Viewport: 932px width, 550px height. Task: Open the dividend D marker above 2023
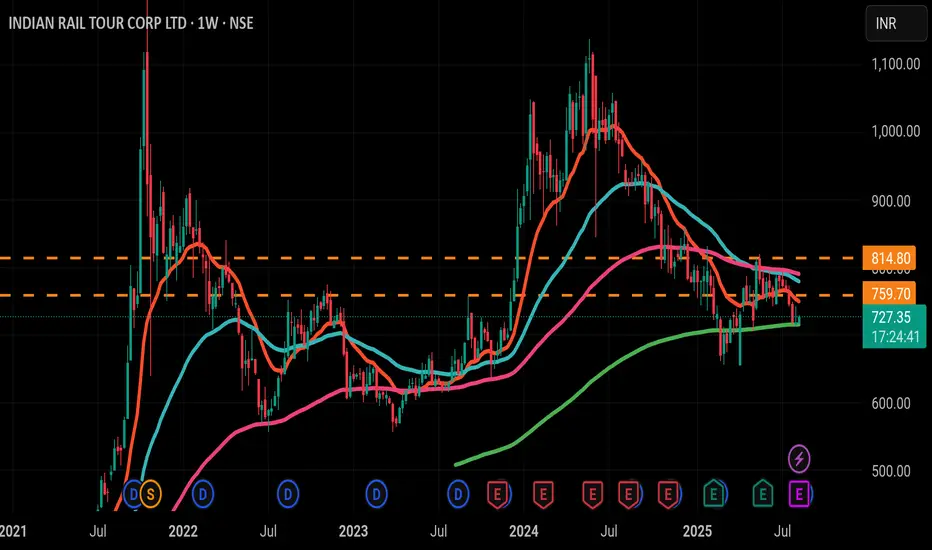click(x=376, y=494)
